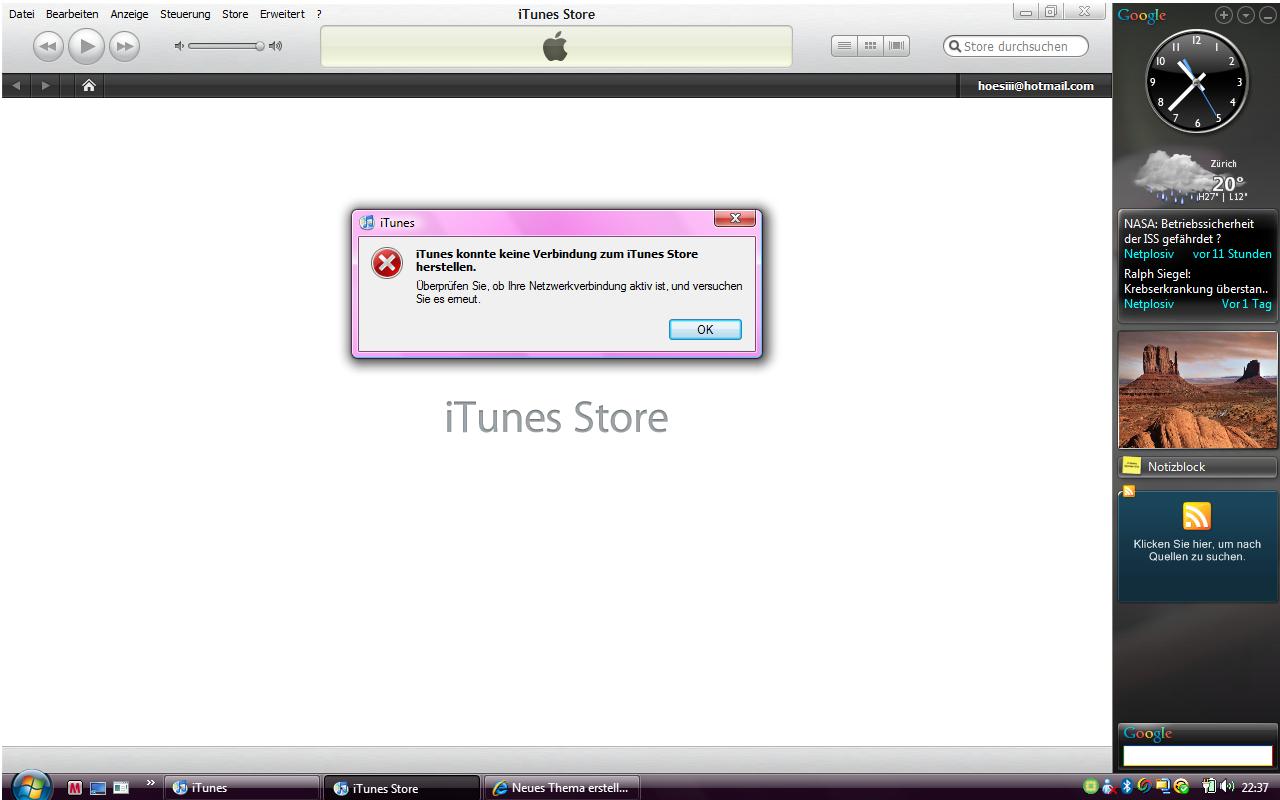1280x800 pixels.
Task: Click the Store durchsuchen search field
Action: 1016,46
